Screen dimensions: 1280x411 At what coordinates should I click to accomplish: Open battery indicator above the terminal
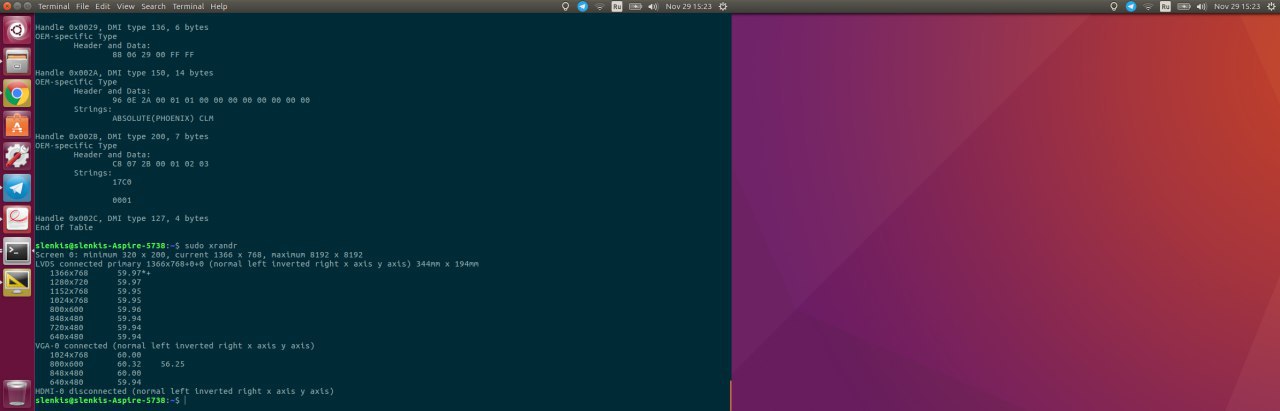pyautogui.click(x=634, y=6)
